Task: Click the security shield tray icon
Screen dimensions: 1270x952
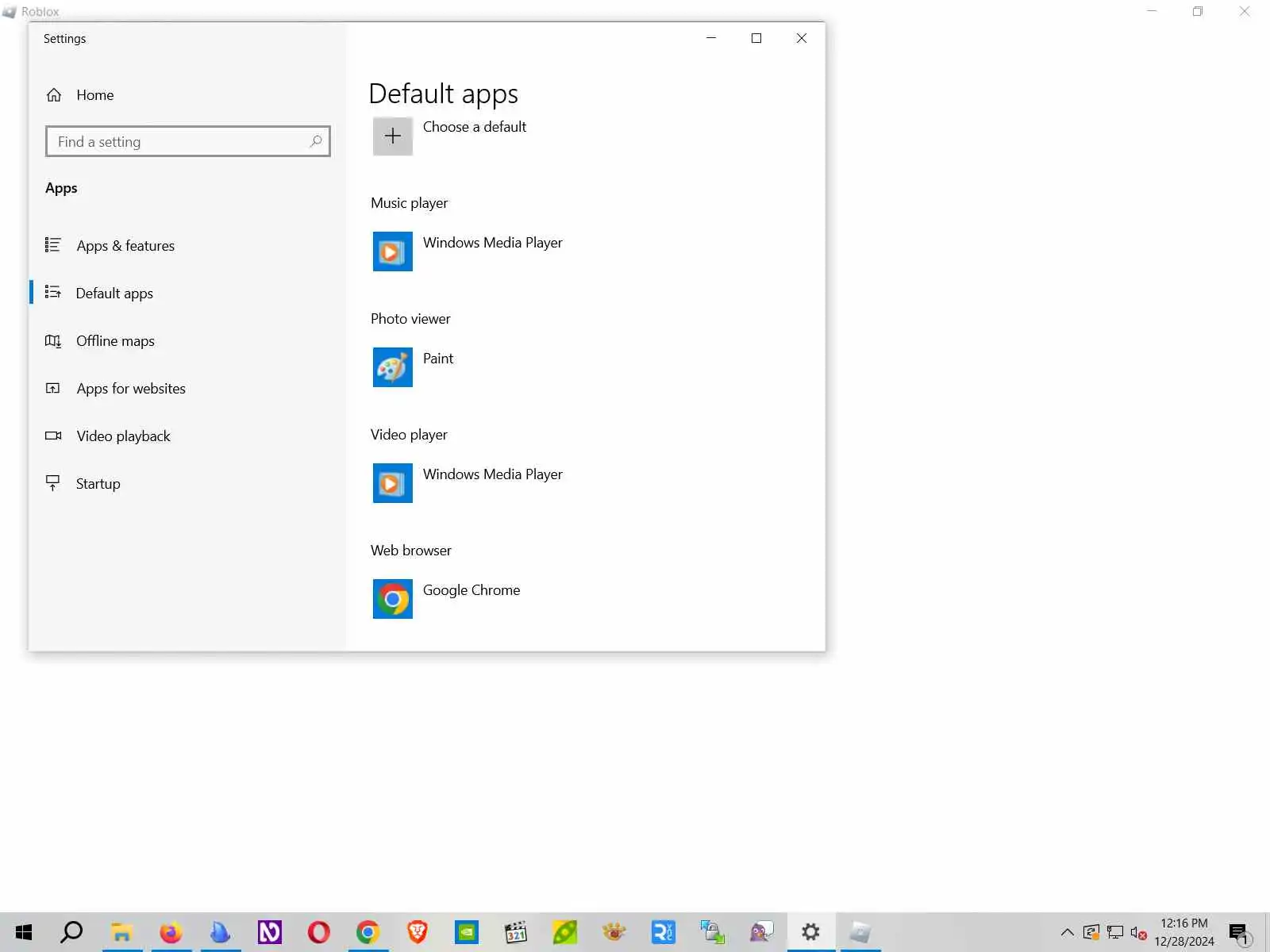Action: tap(1091, 932)
